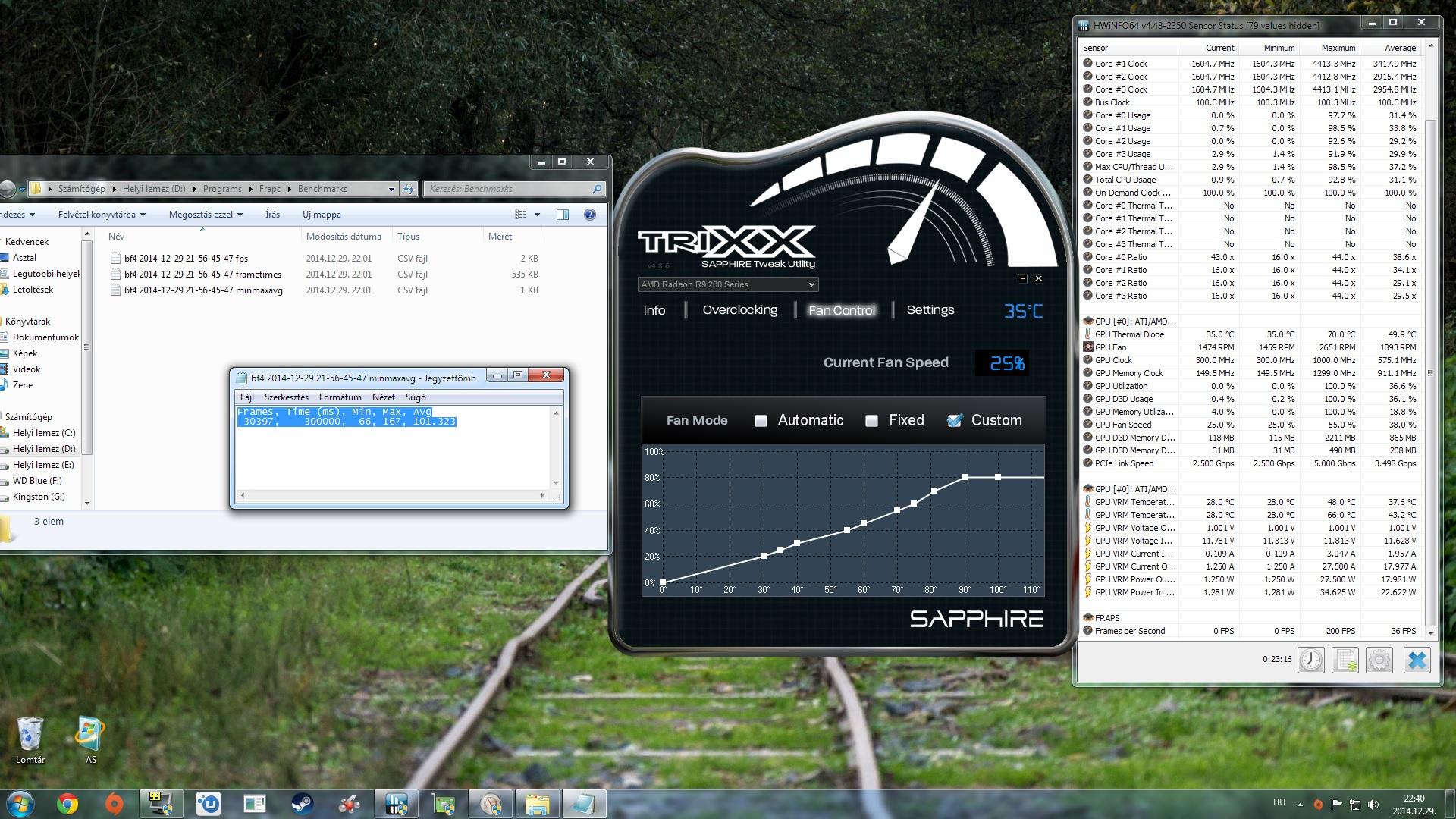Uncheck the Custom fan mode checkbox
1456x819 pixels.
click(x=955, y=420)
